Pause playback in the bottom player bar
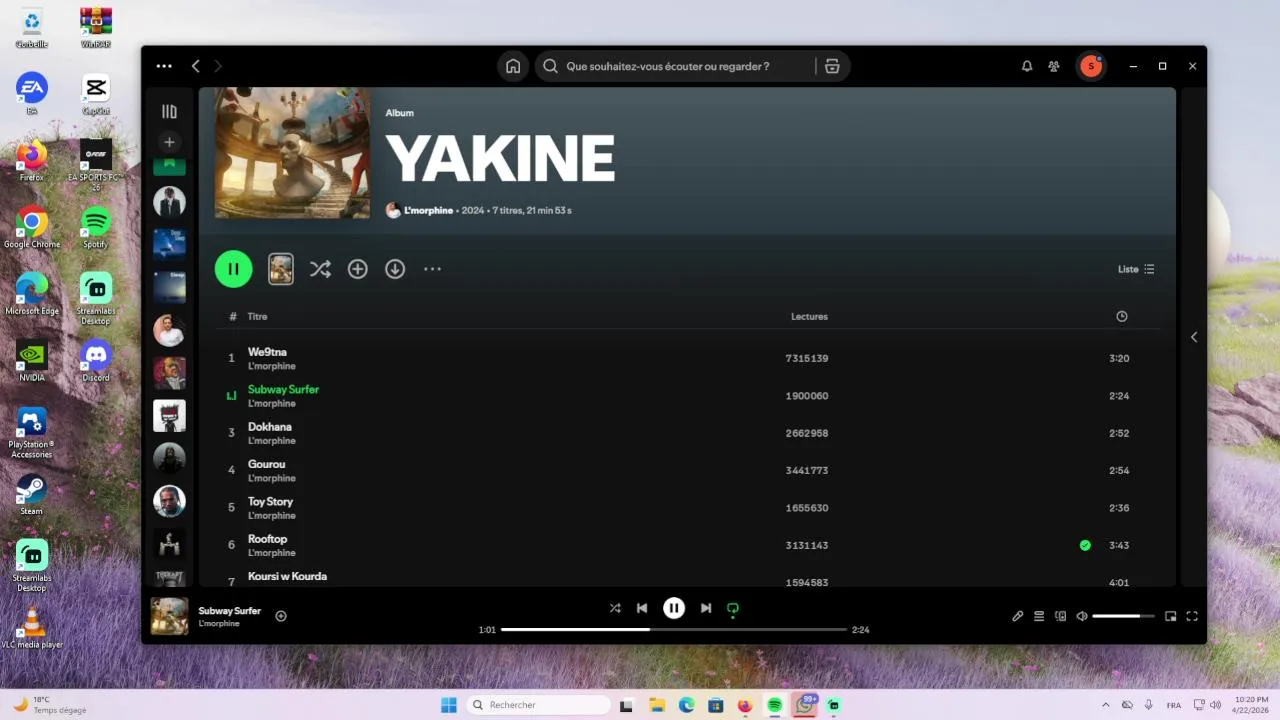Viewport: 1280px width, 720px height. click(674, 608)
